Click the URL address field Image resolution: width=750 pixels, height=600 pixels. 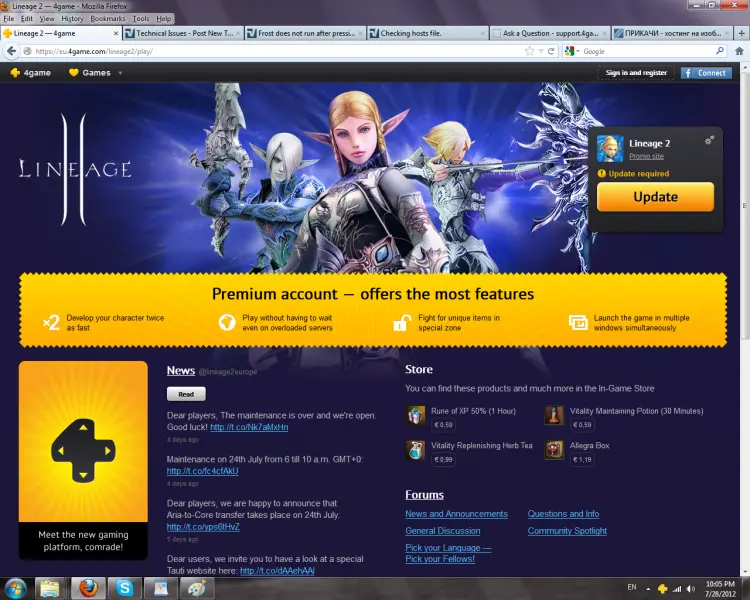(x=277, y=51)
